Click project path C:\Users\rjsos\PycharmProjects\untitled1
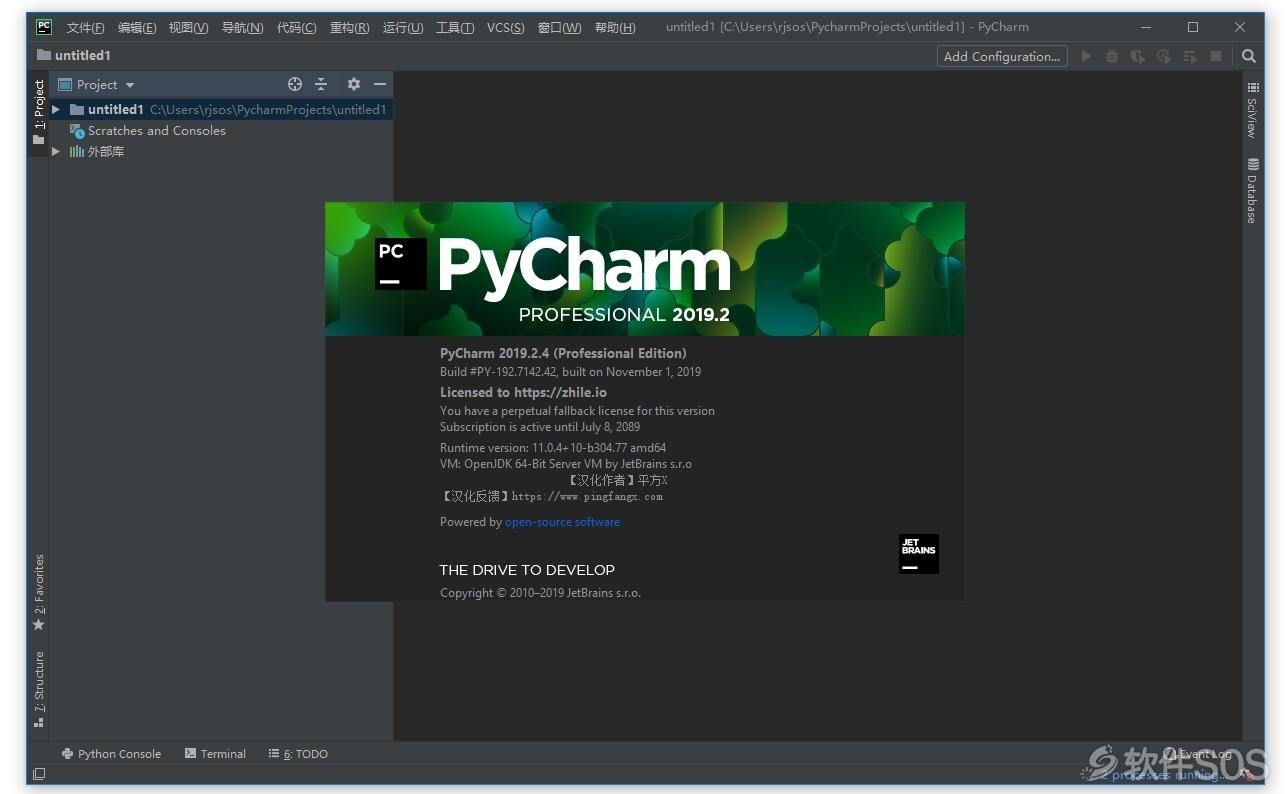 click(x=268, y=110)
